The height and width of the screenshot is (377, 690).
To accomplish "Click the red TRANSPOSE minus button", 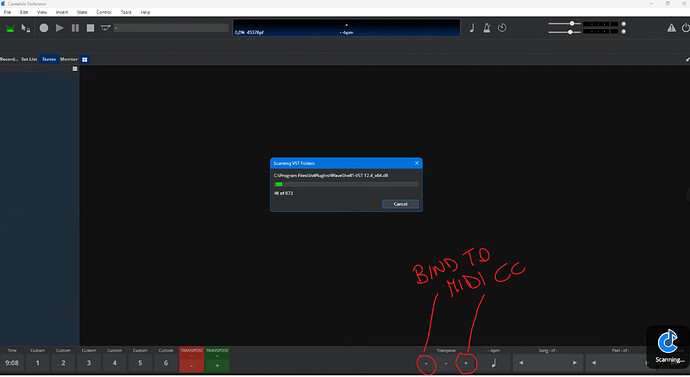I will pyautogui.click(x=191, y=360).
